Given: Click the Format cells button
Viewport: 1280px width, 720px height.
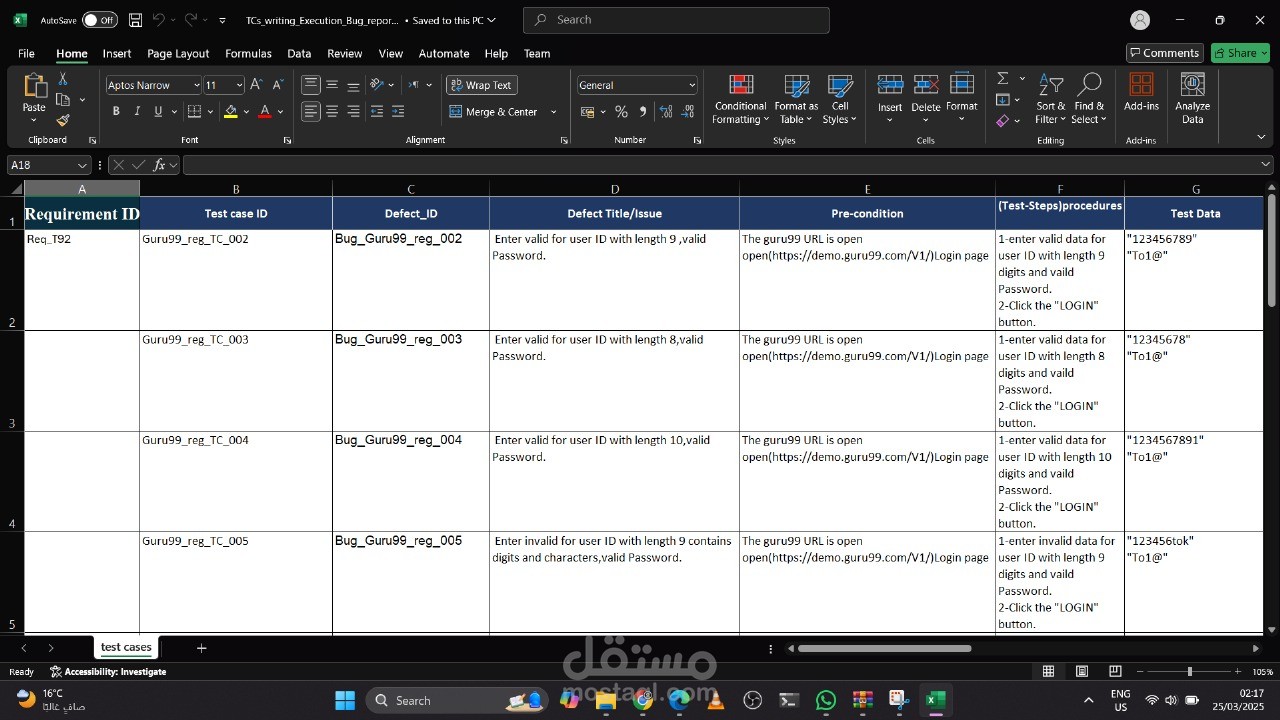Looking at the screenshot, I should (962, 98).
